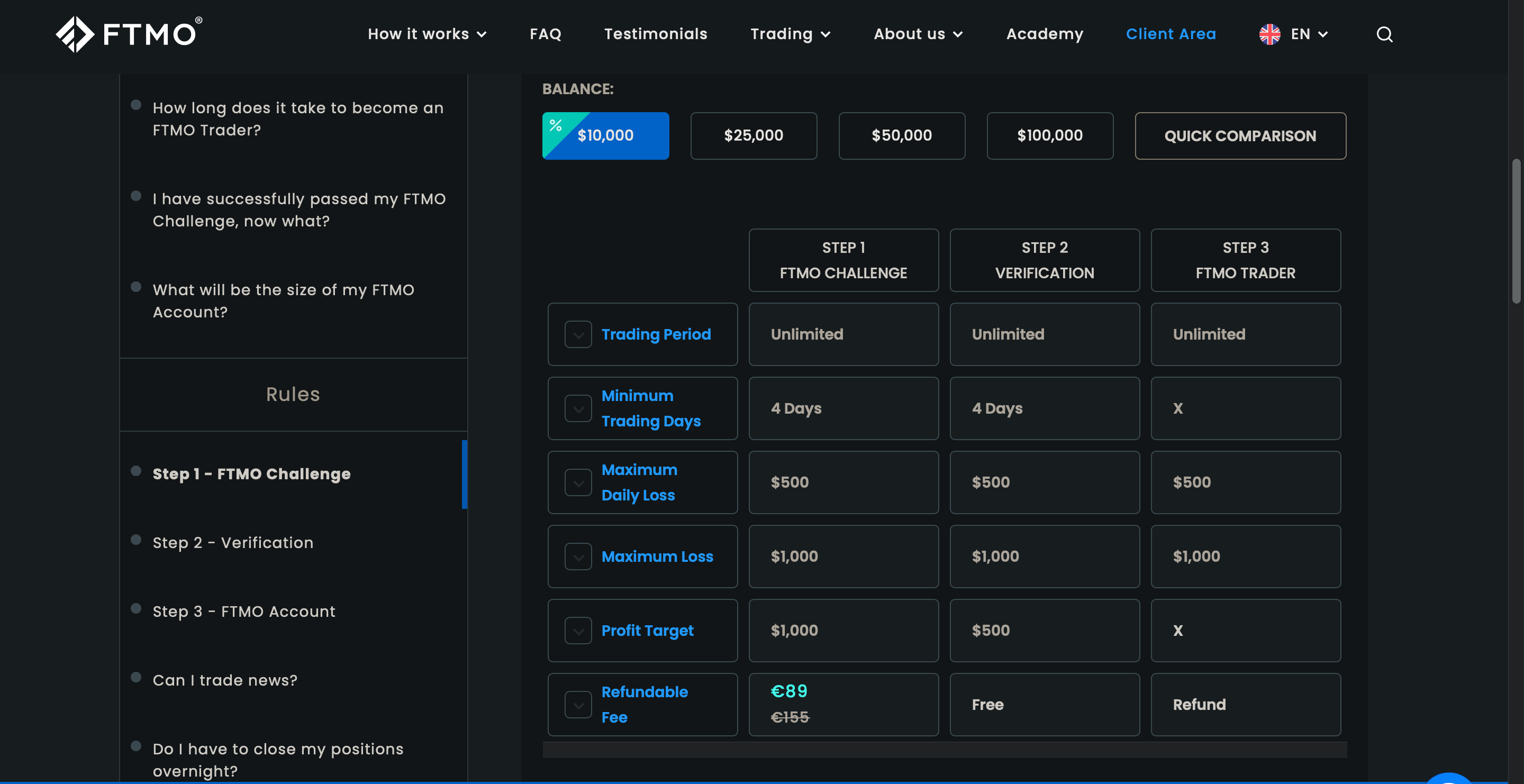Select the $100,000 balance option
Screen dimensions: 1524x784
tap(1049, 135)
